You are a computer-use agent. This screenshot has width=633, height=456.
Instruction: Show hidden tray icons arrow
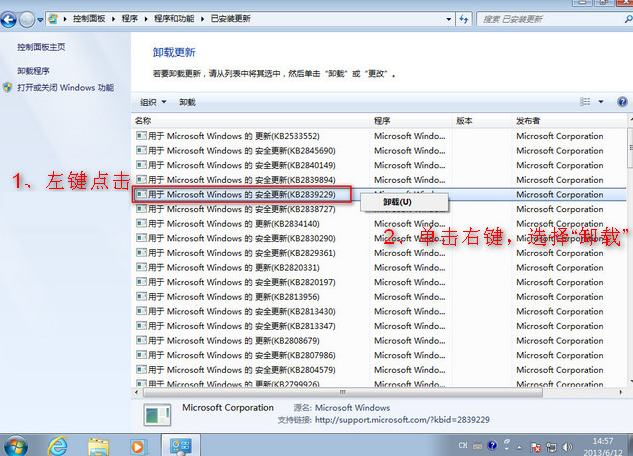tap(519, 447)
